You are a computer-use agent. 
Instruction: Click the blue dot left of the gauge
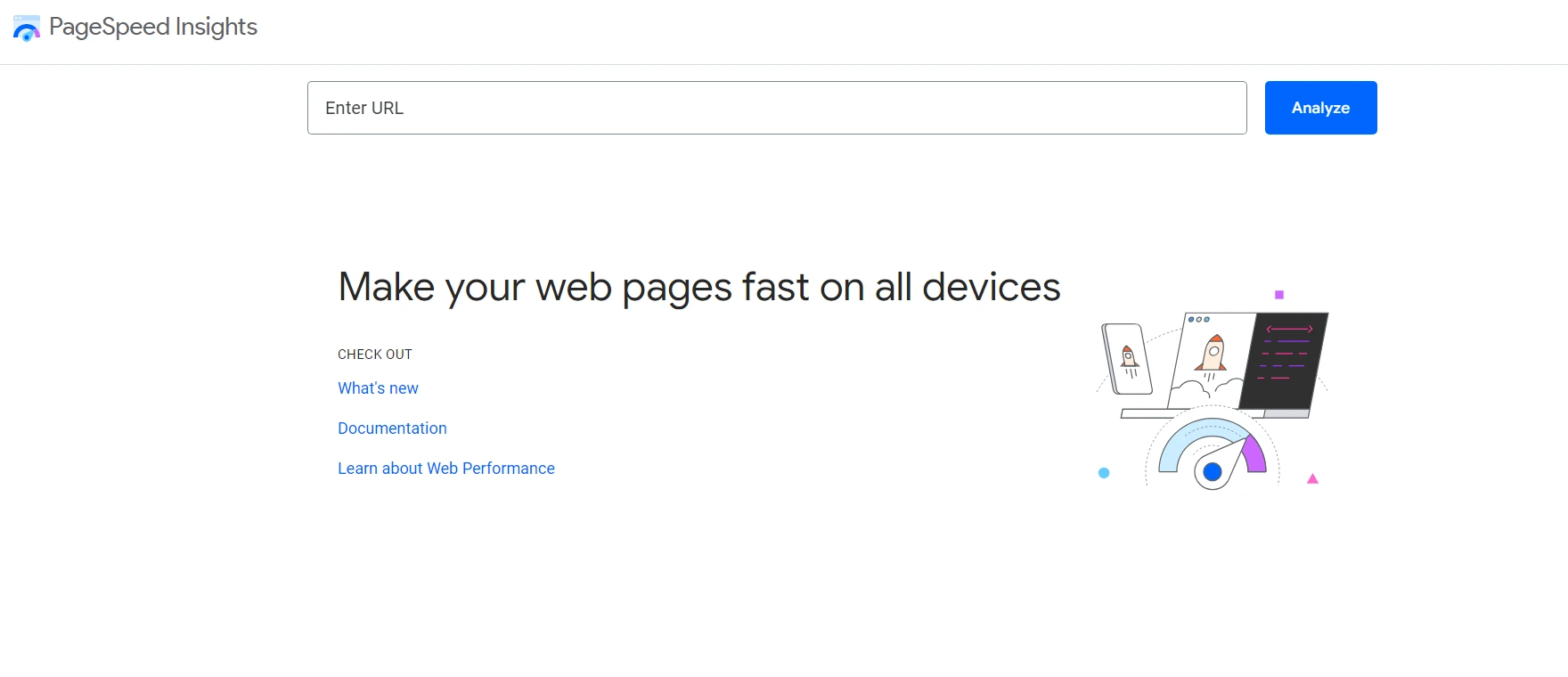click(1104, 475)
